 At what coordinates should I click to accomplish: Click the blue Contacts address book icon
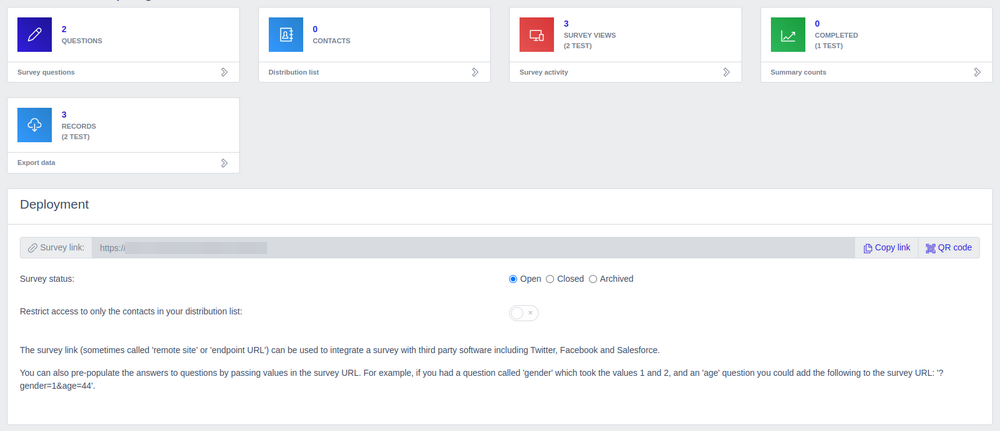pos(286,35)
